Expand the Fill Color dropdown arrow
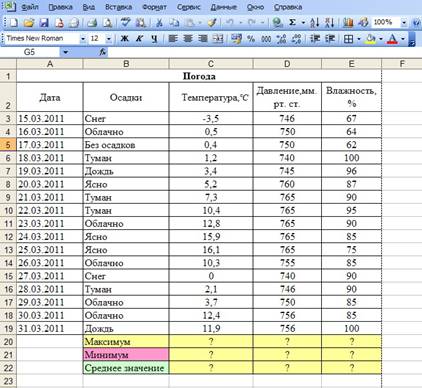The height and width of the screenshot is (388, 422). coord(381,39)
